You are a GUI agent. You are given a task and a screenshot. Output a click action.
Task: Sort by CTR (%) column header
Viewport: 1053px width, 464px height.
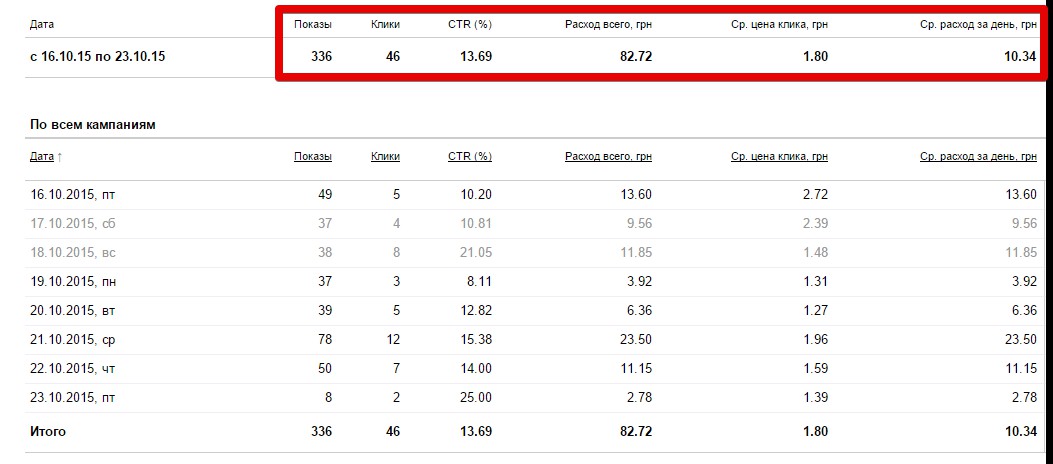coord(470,156)
